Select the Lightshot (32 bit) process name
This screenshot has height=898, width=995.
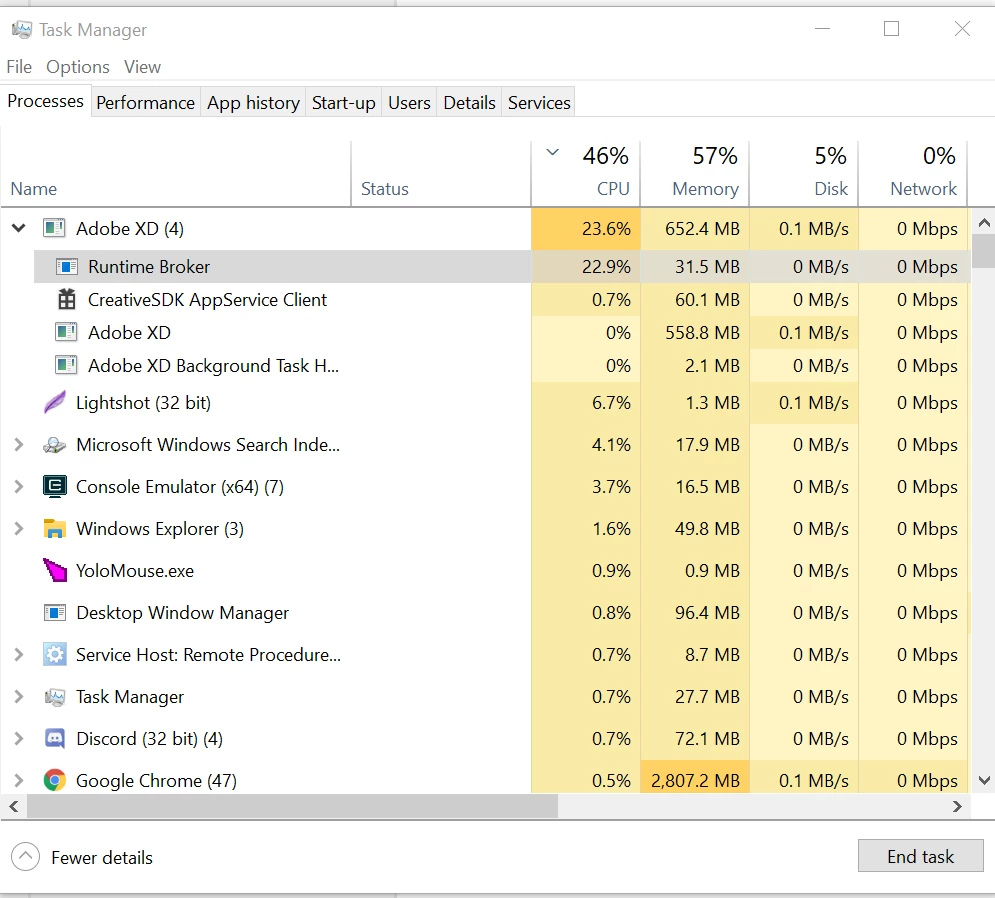click(x=143, y=402)
